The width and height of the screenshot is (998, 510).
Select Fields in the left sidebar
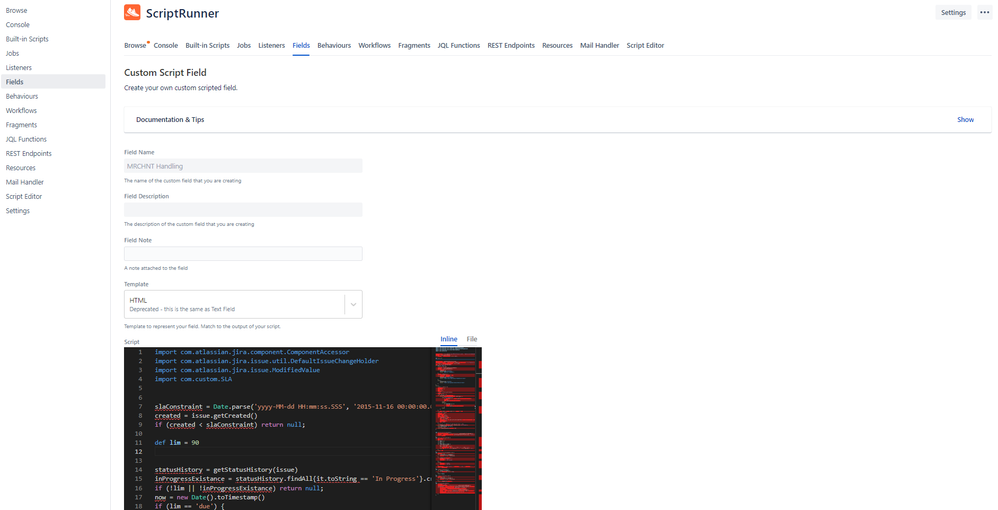(53, 81)
